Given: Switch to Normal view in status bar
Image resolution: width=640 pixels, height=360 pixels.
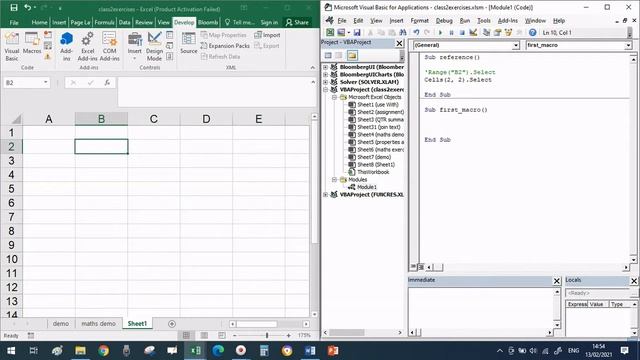Looking at the screenshot, I should pos(187,336).
